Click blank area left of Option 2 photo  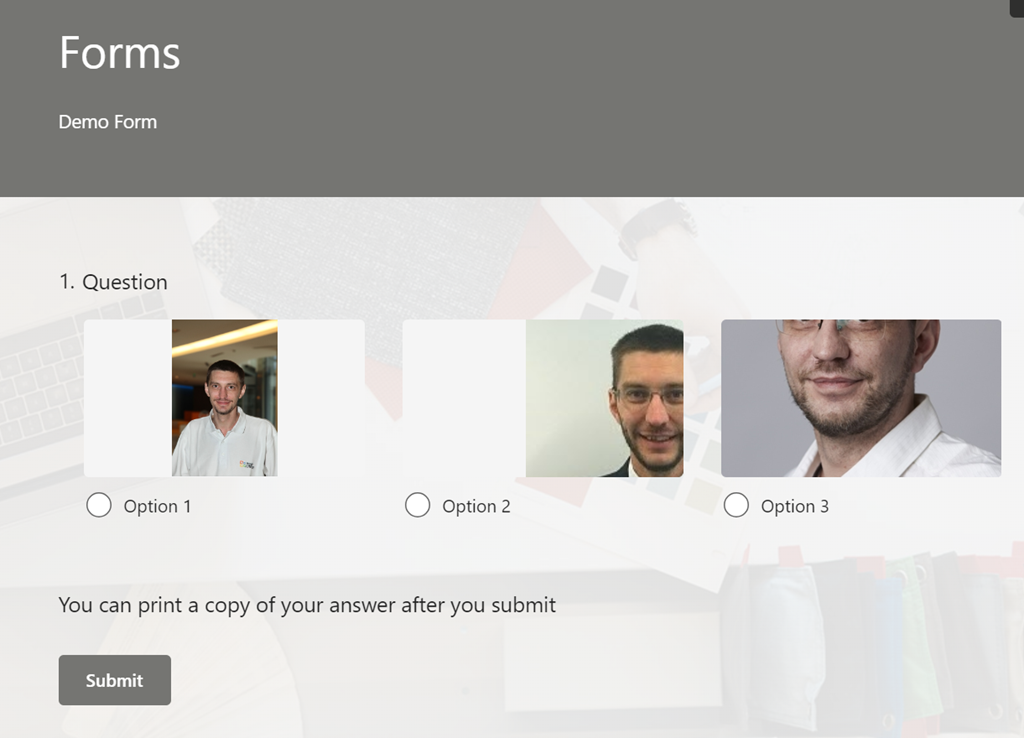(463, 398)
